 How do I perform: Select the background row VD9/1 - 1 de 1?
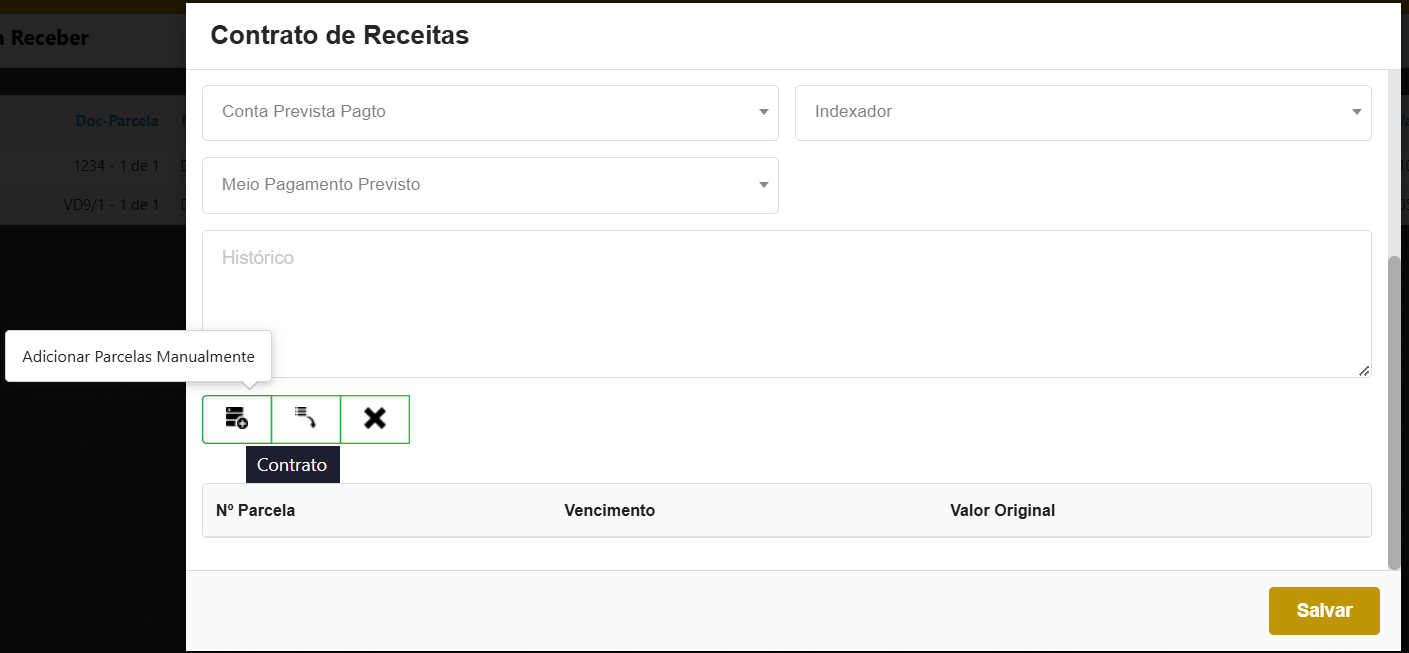111,205
